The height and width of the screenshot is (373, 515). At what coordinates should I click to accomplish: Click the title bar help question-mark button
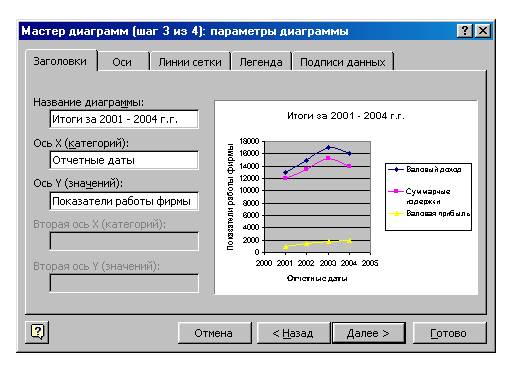pos(465,31)
